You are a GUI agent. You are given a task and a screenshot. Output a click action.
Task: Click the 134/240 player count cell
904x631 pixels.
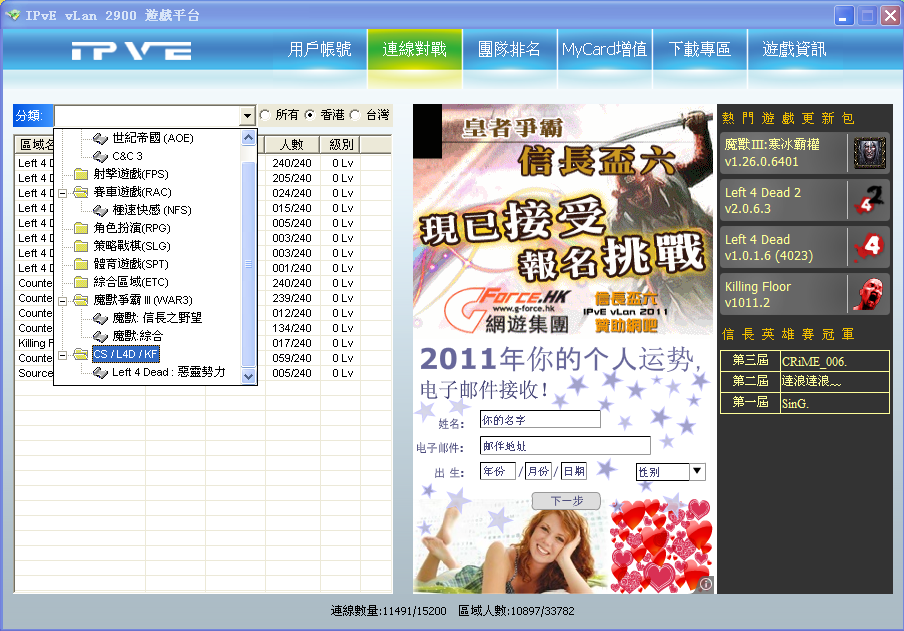click(x=292, y=328)
